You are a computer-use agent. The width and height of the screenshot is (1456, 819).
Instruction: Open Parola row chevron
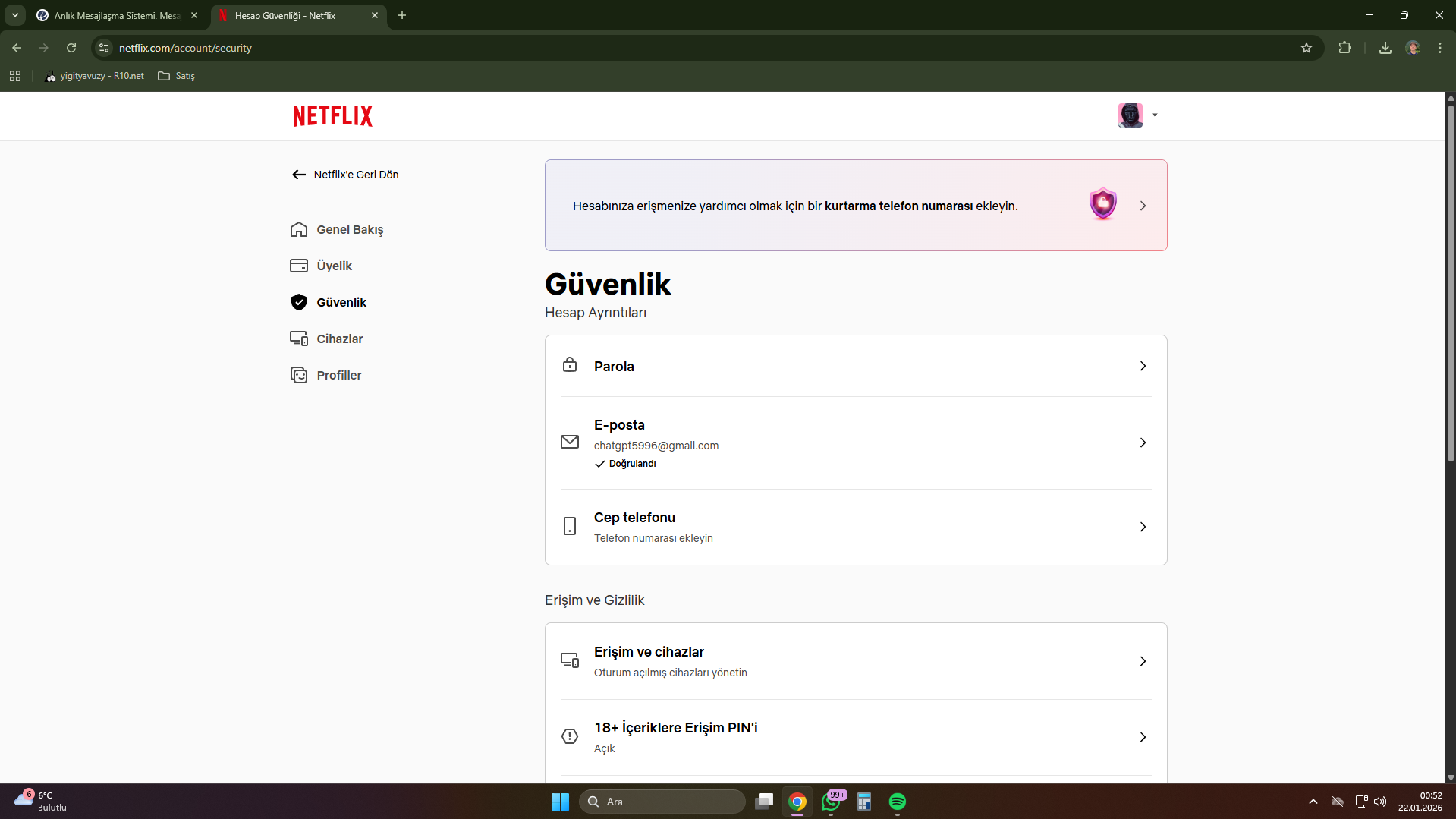pos(1143,366)
